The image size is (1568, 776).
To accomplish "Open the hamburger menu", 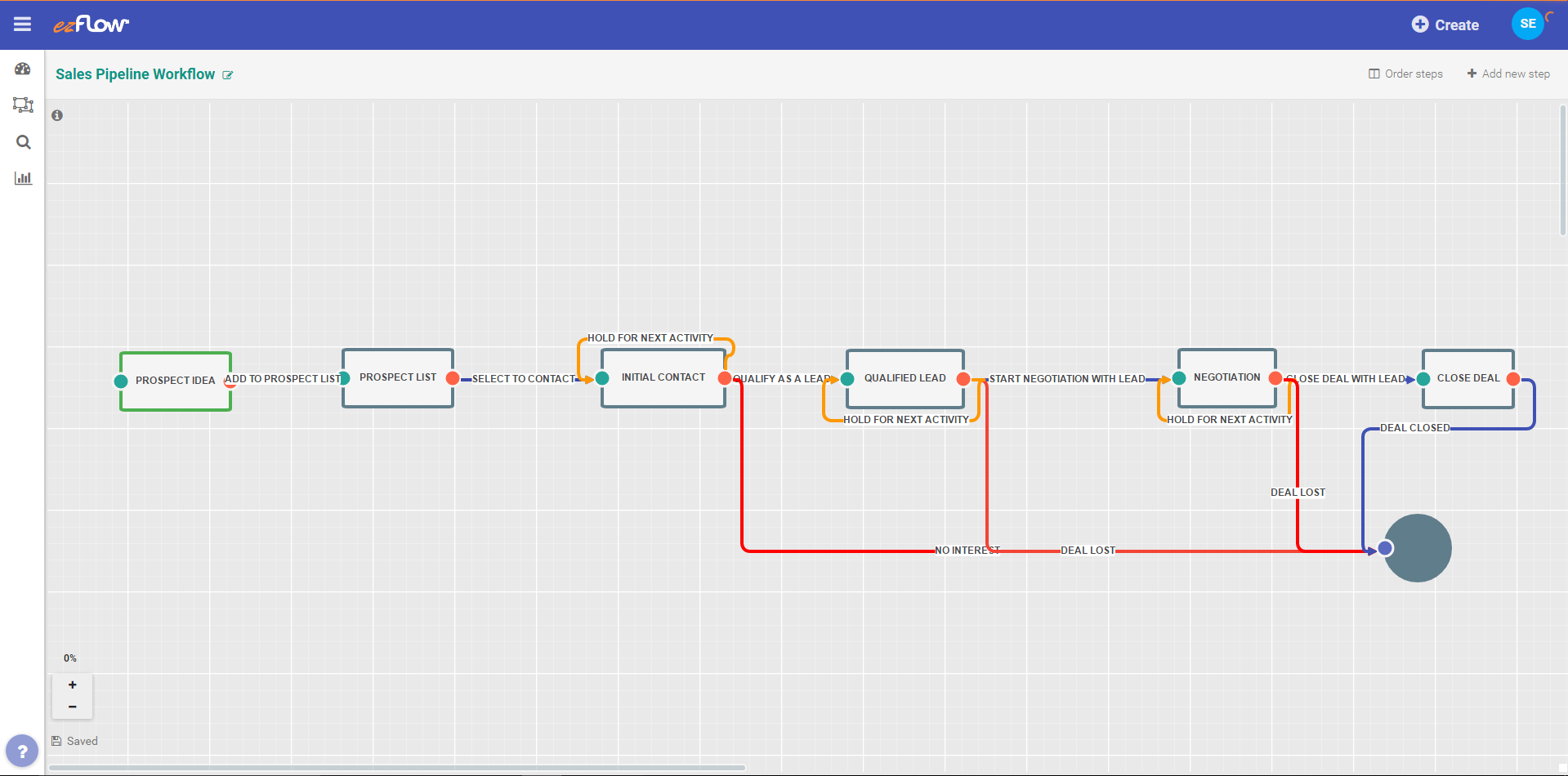I will coord(22,24).
